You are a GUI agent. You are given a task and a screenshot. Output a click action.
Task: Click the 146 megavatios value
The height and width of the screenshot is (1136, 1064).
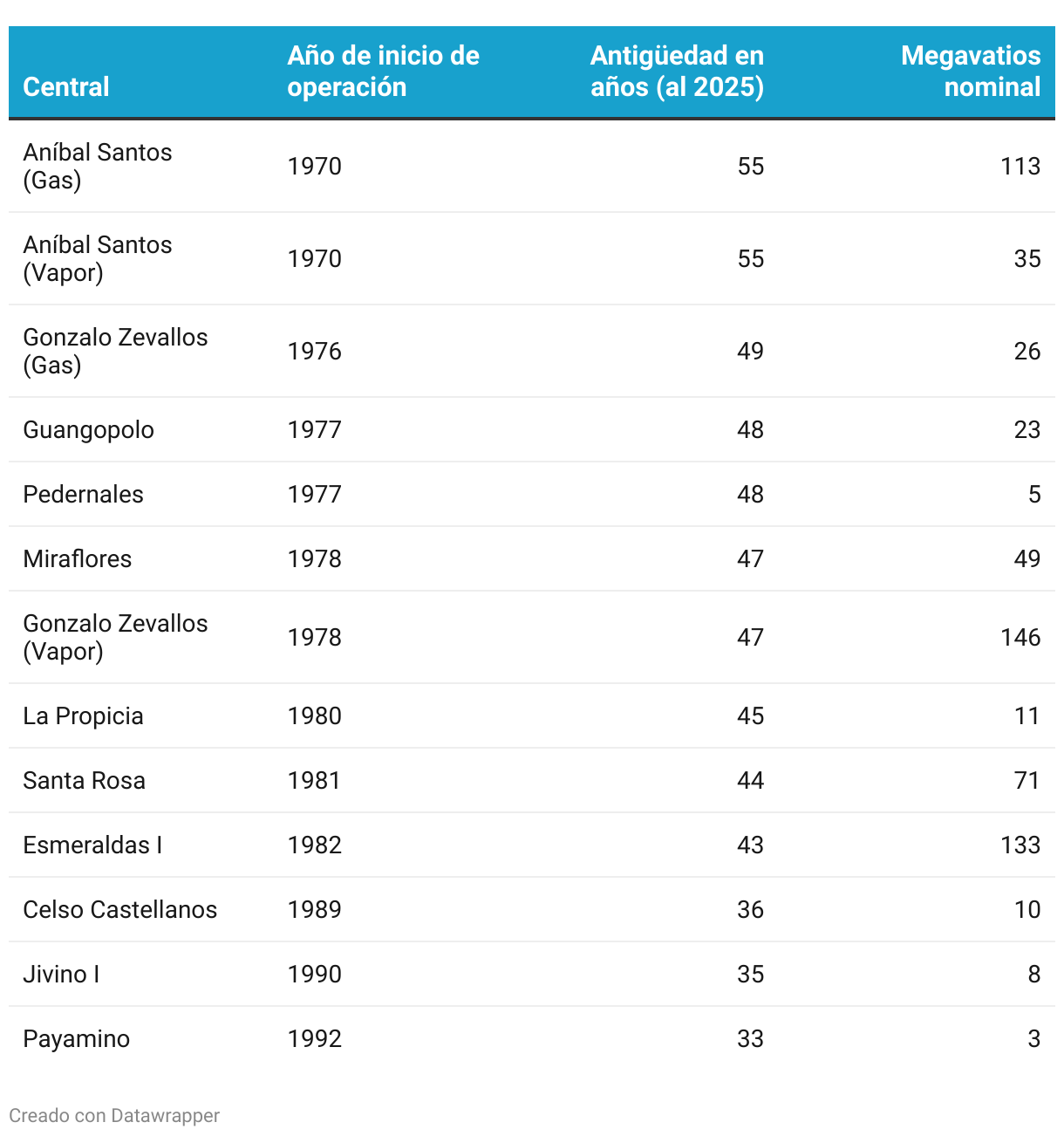[1020, 637]
